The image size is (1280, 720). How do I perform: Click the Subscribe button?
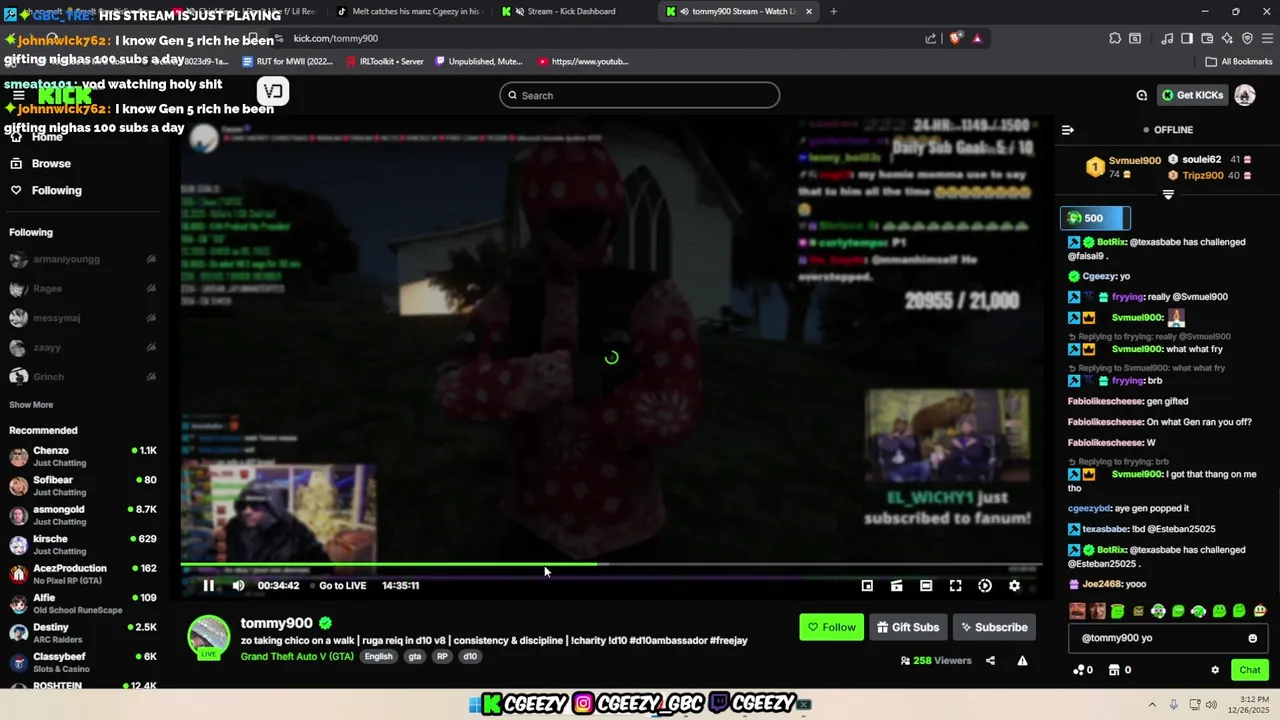coord(994,627)
